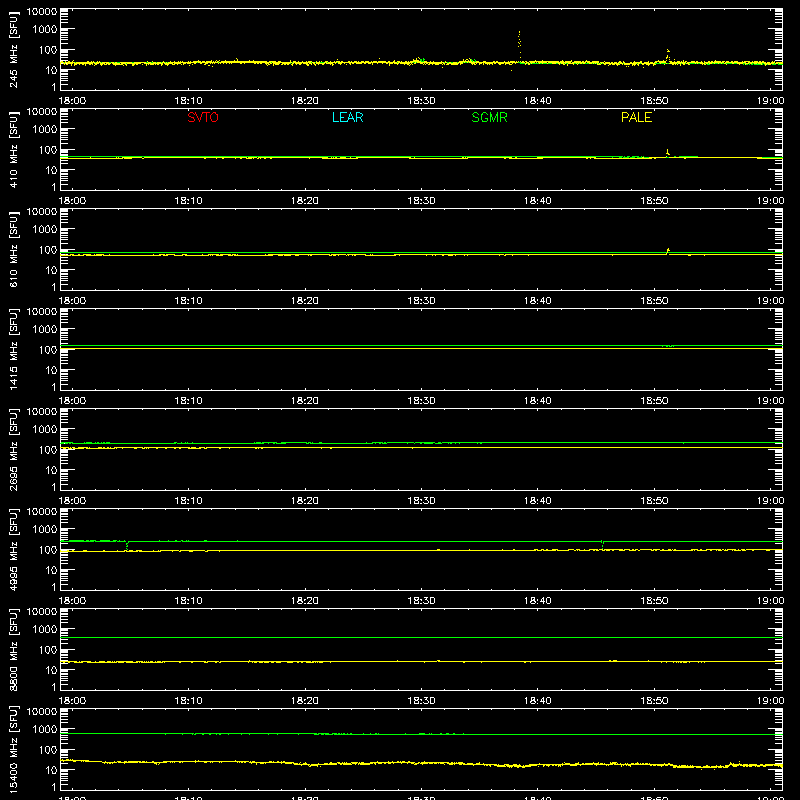
Task: Select the 2695 MHz [SFU] axis title
Action: click(14, 449)
